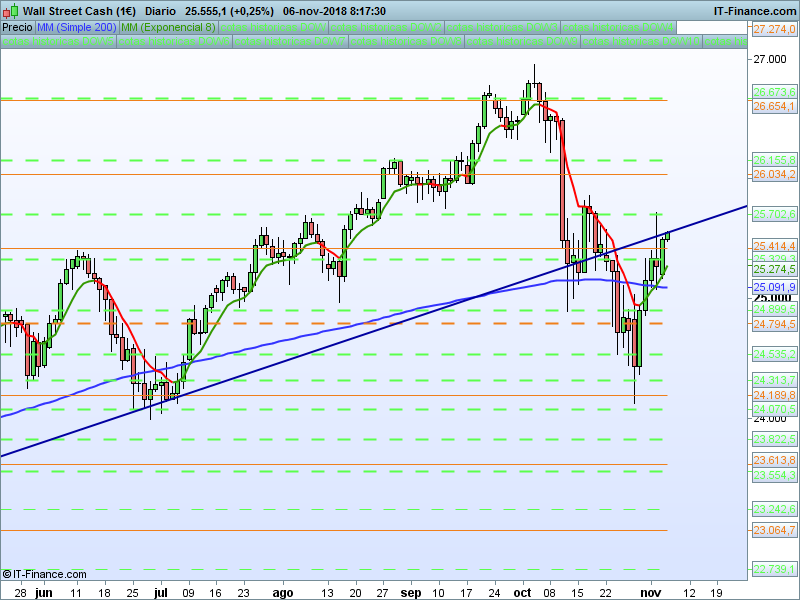Select the cotas historicas DOW6 label
This screenshot has width=800, height=600.
173,41
